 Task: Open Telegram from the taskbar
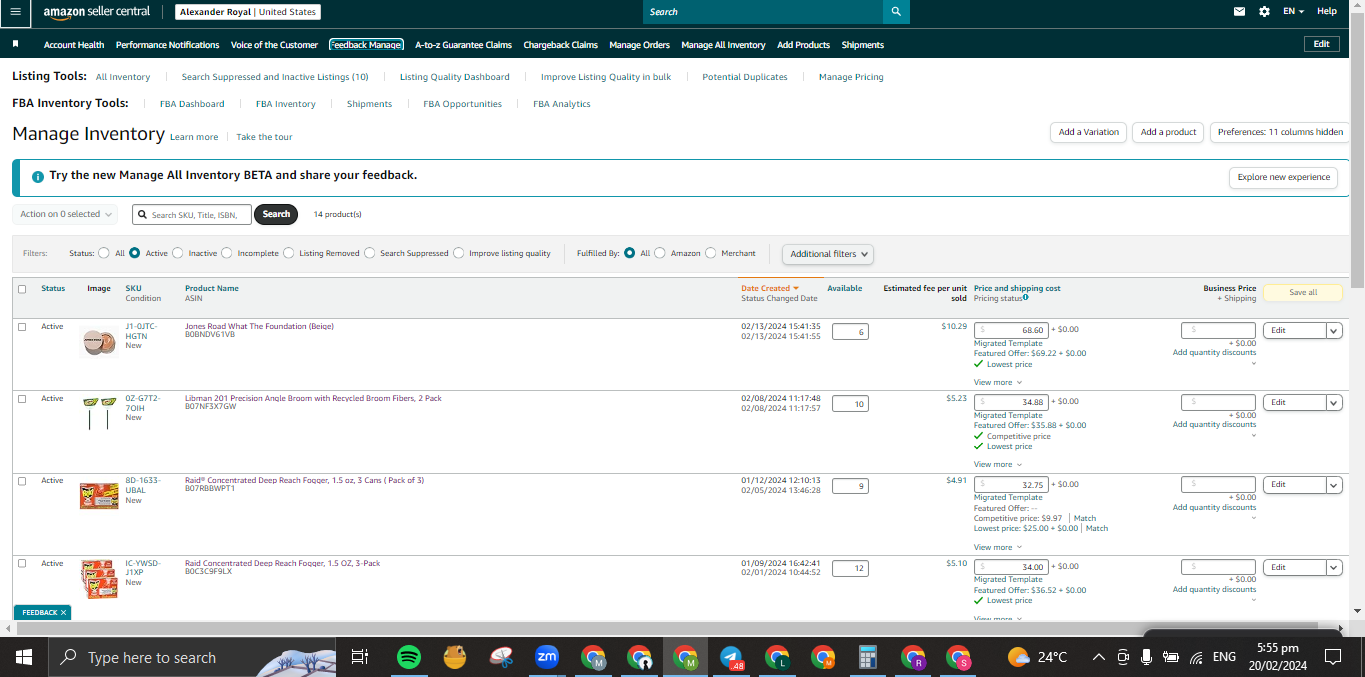tap(731, 657)
